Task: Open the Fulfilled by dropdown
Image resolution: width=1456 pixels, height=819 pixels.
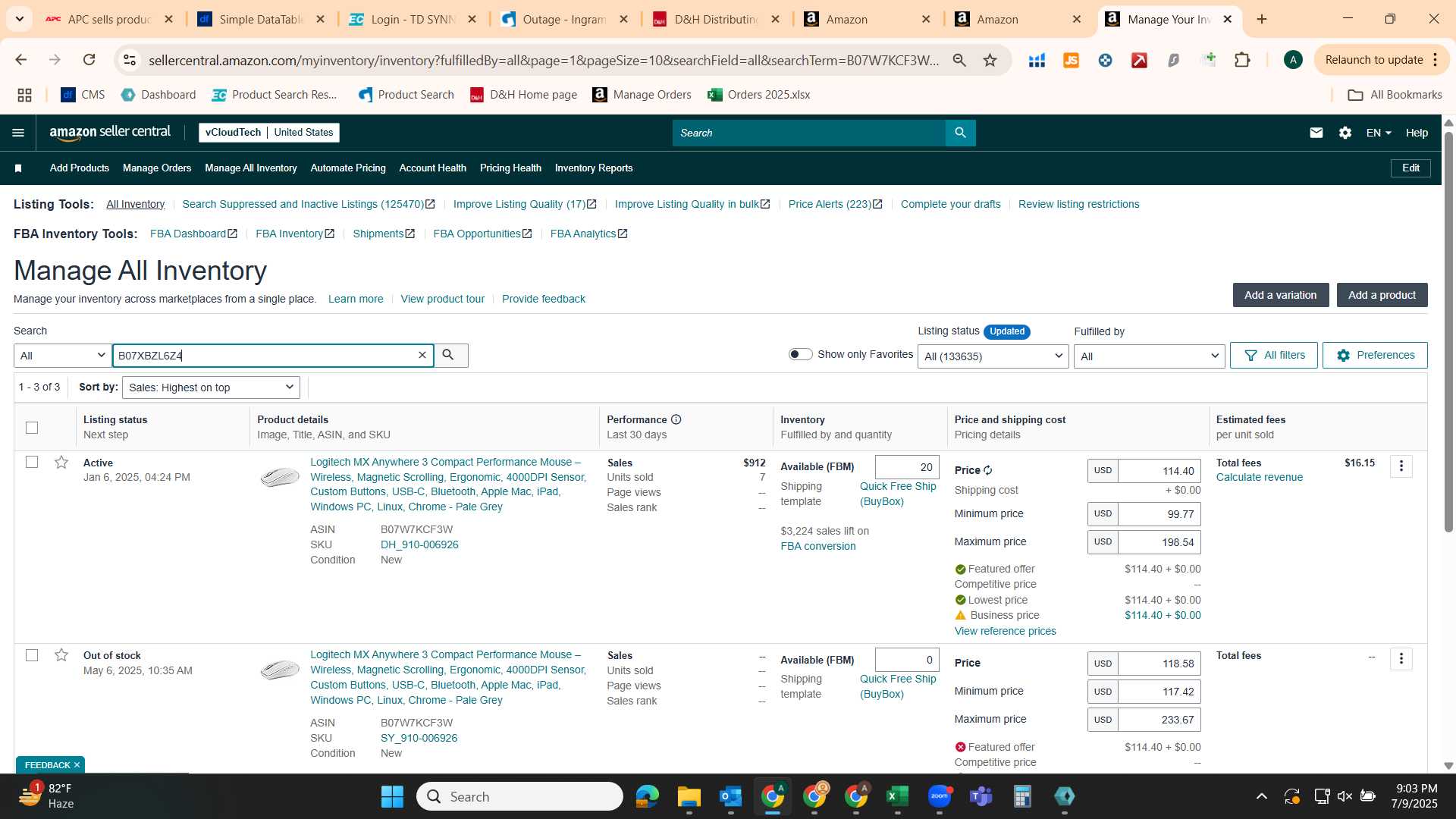Action: point(1149,356)
